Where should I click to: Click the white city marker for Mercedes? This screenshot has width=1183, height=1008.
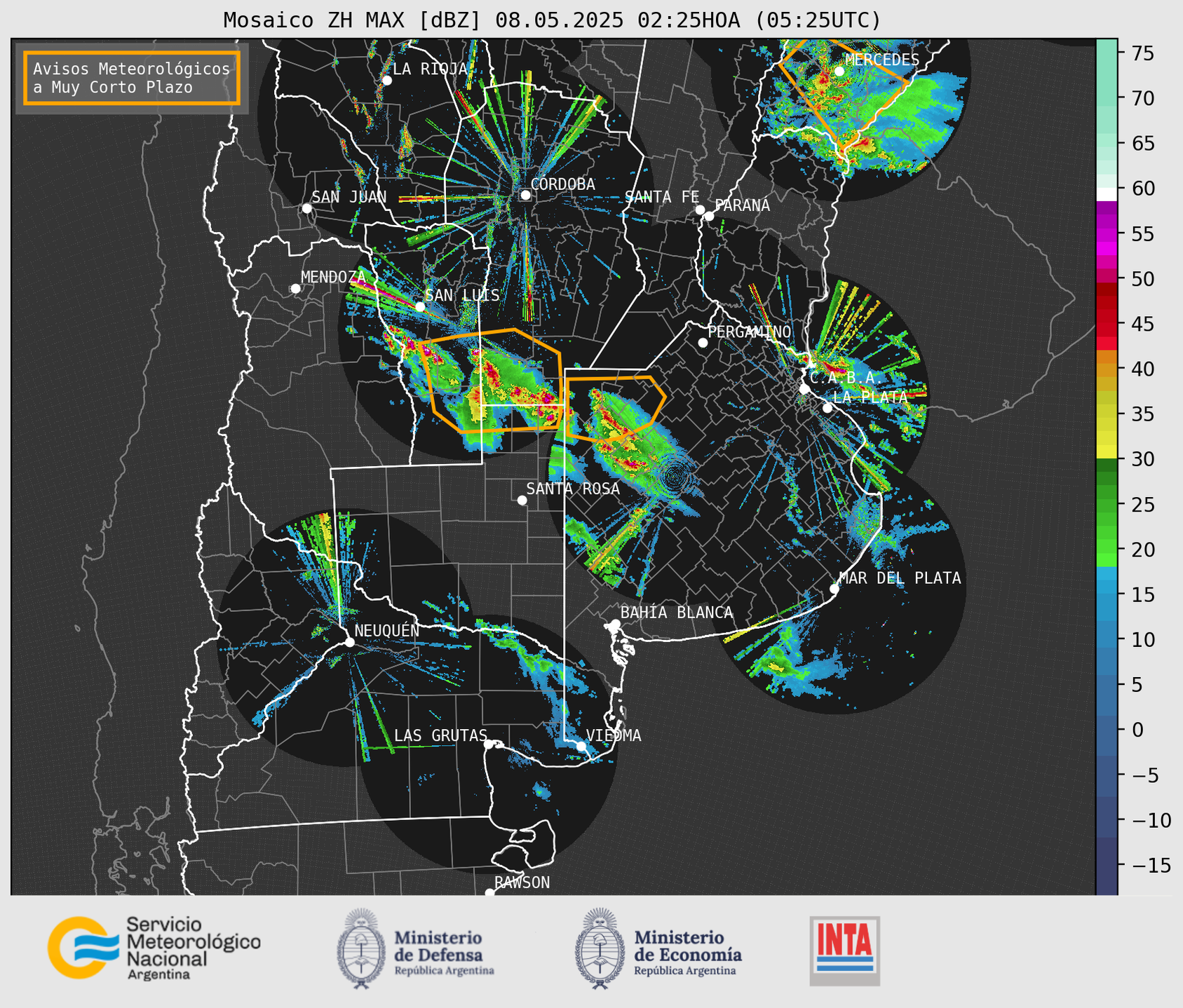click(839, 71)
